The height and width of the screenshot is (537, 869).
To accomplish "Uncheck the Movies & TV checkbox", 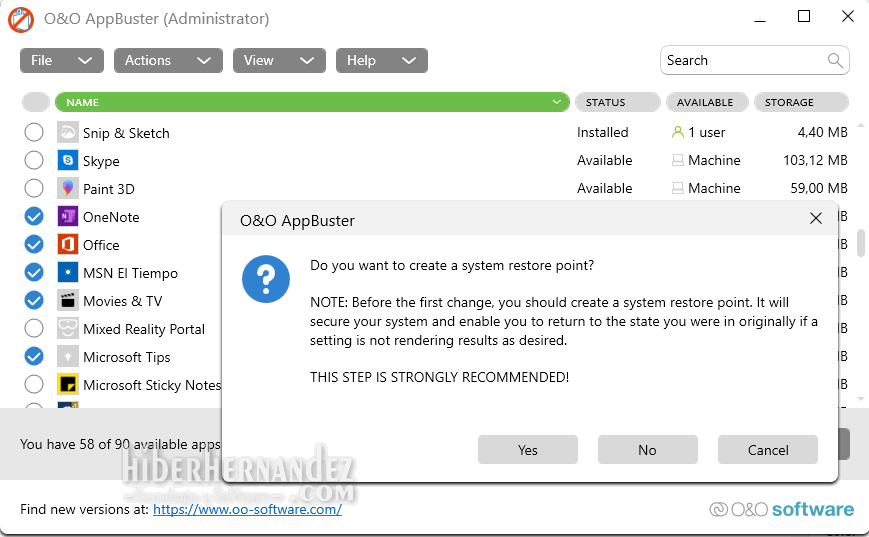I will pyautogui.click(x=34, y=300).
